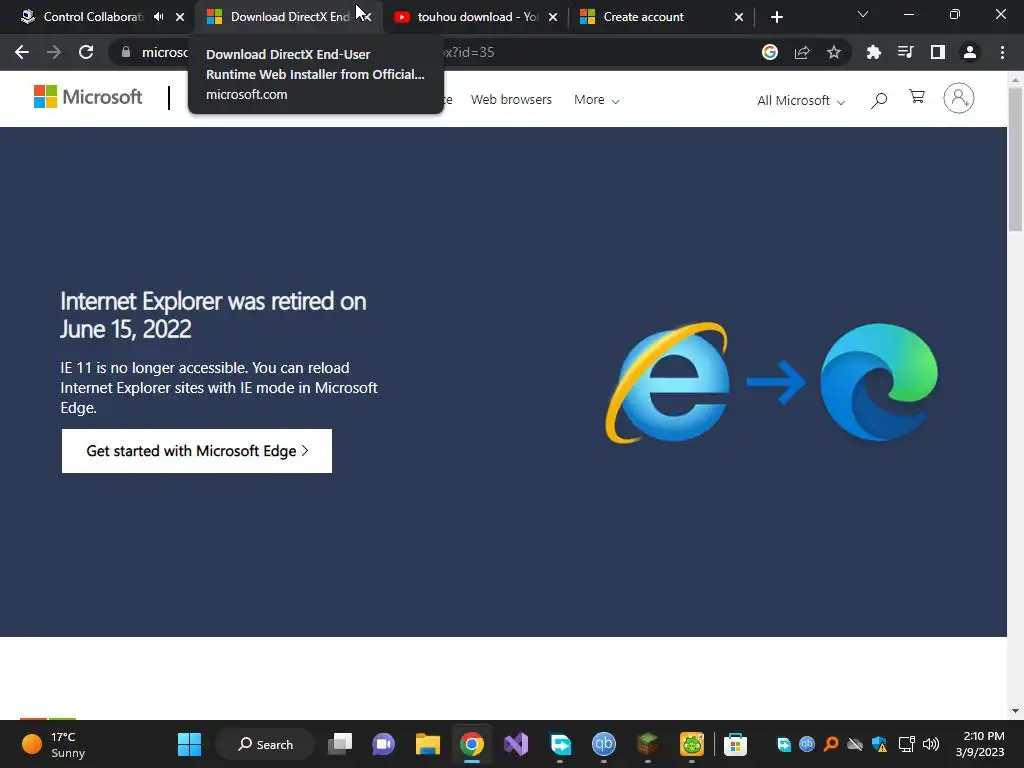The image size is (1024, 768).
Task: Open the Microsoft site search magnifier
Action: (x=879, y=100)
